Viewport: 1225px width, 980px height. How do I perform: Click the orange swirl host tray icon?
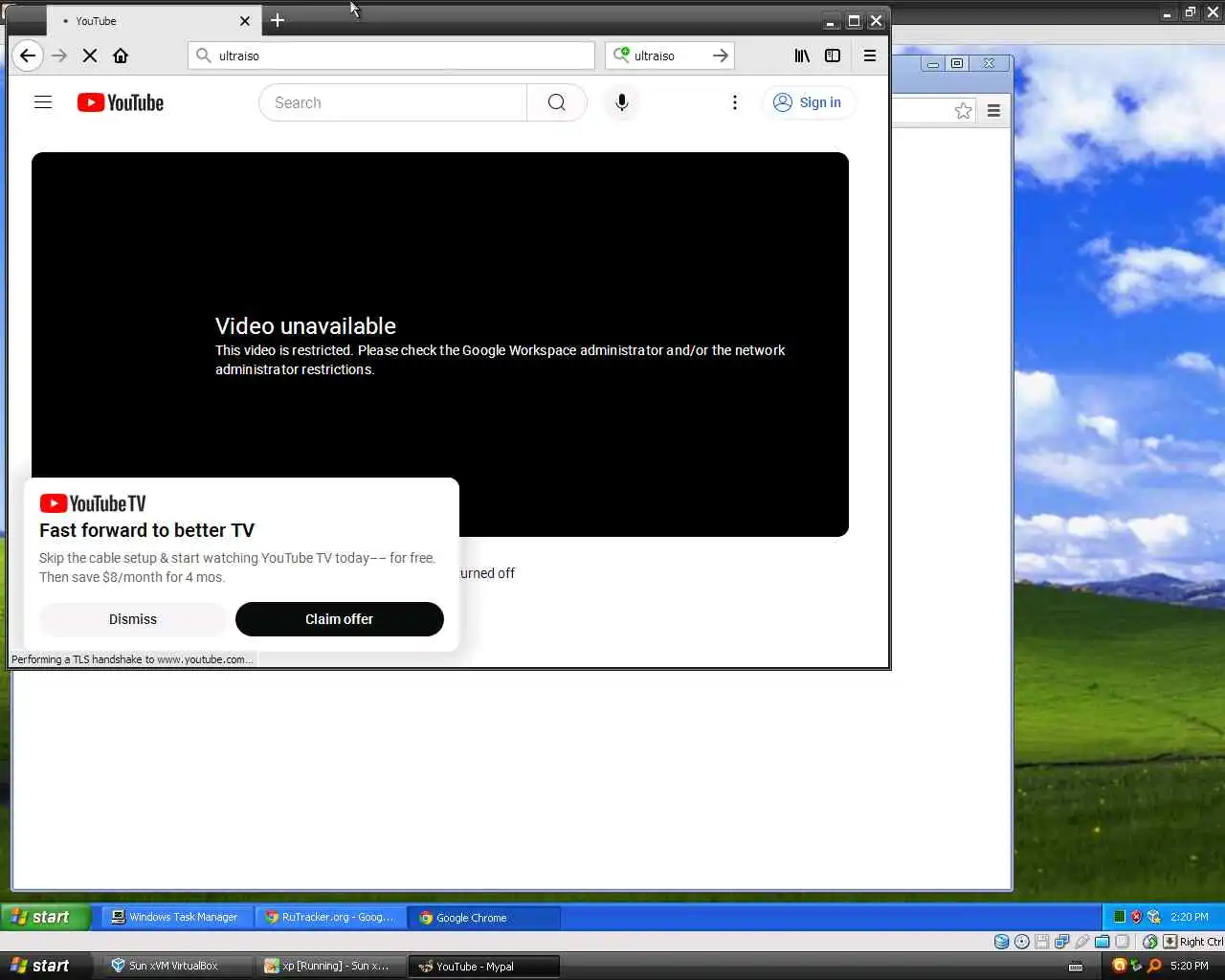coord(1119,966)
